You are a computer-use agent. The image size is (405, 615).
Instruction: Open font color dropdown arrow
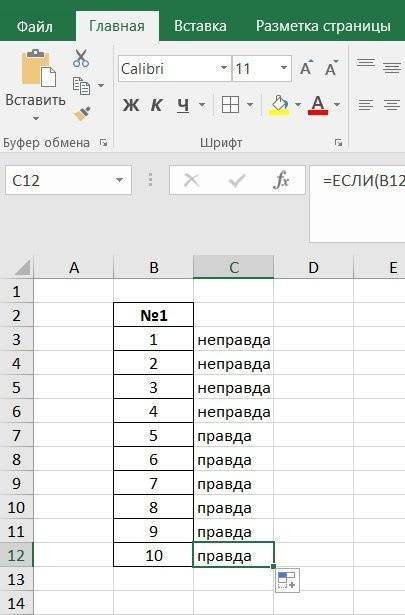337,105
